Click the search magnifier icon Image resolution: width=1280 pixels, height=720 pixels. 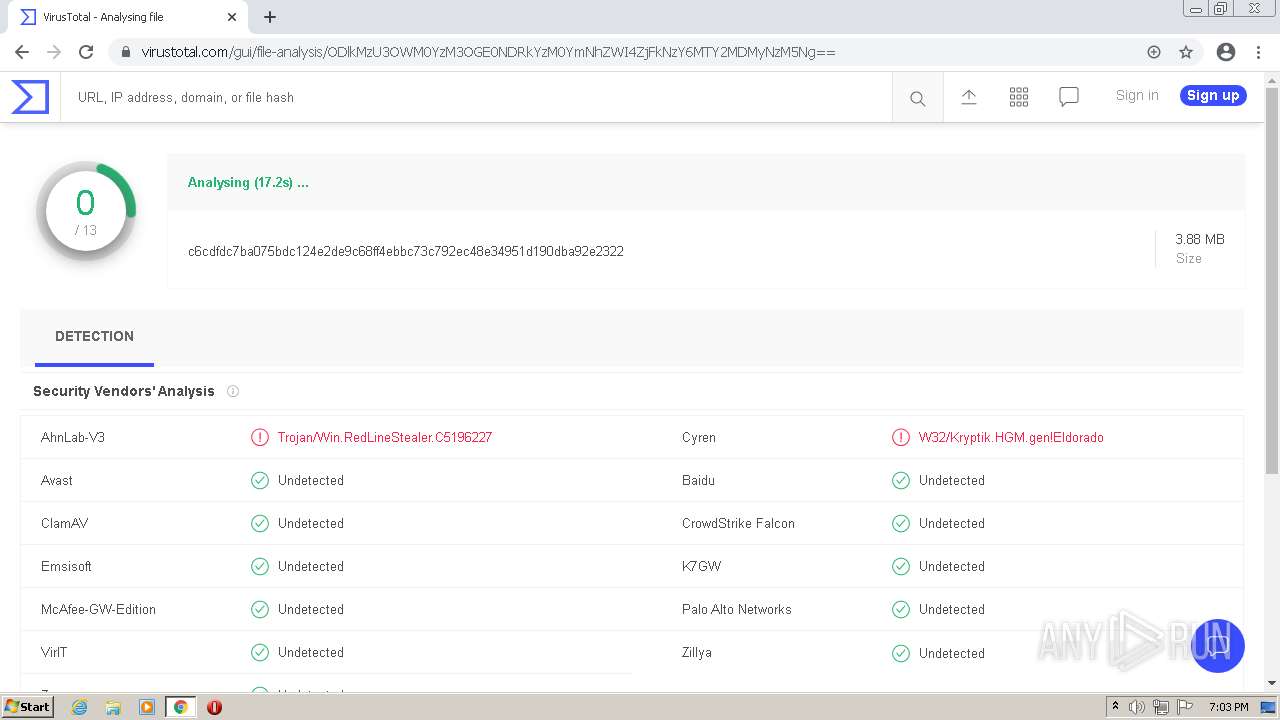(917, 98)
